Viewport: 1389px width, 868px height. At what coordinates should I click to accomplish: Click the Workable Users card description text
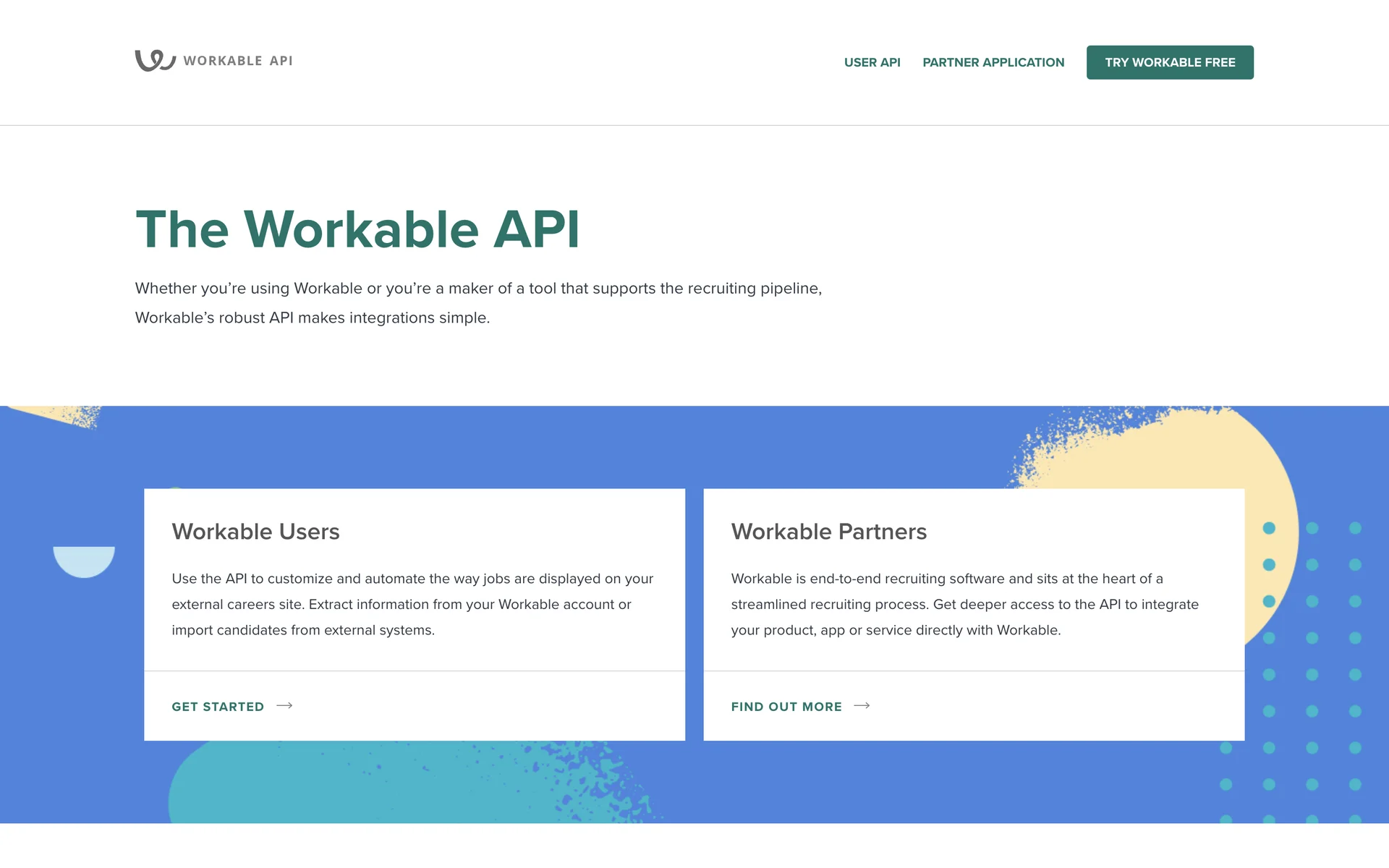[412, 604]
